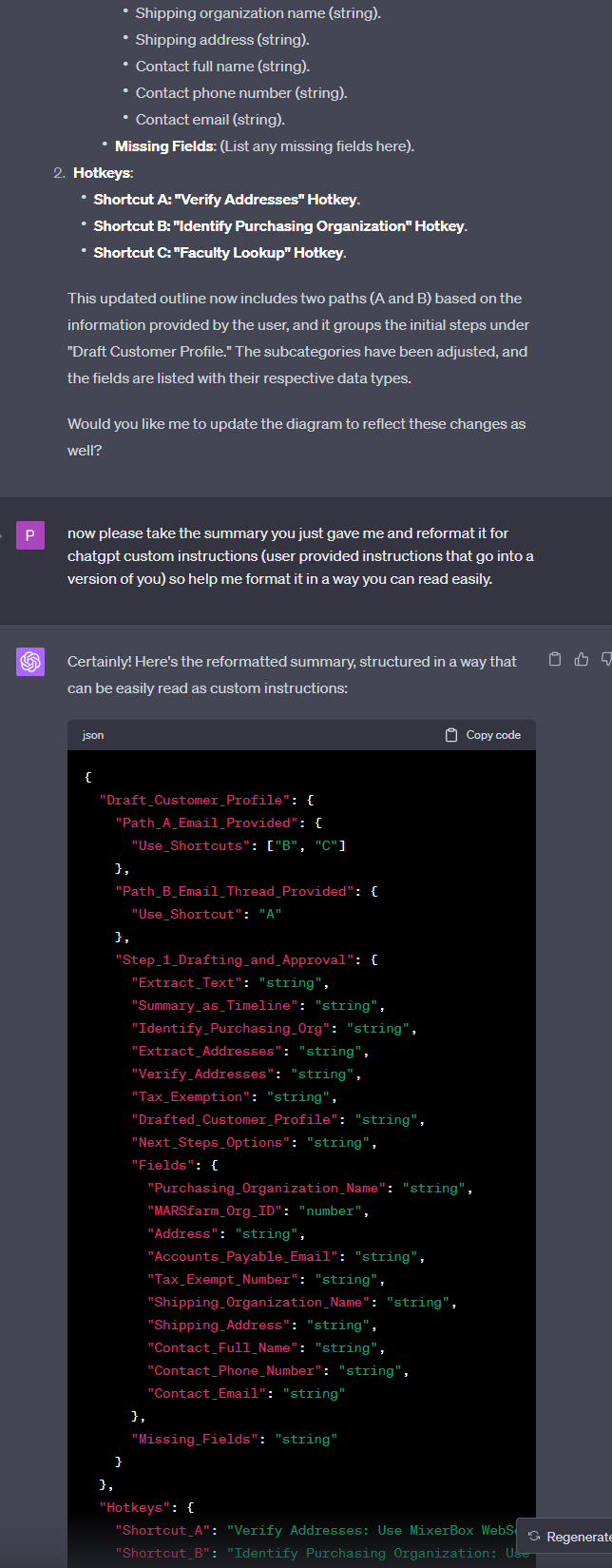Click "Extract_Text" line in code
The height and width of the screenshot is (1568, 612).
230,982
